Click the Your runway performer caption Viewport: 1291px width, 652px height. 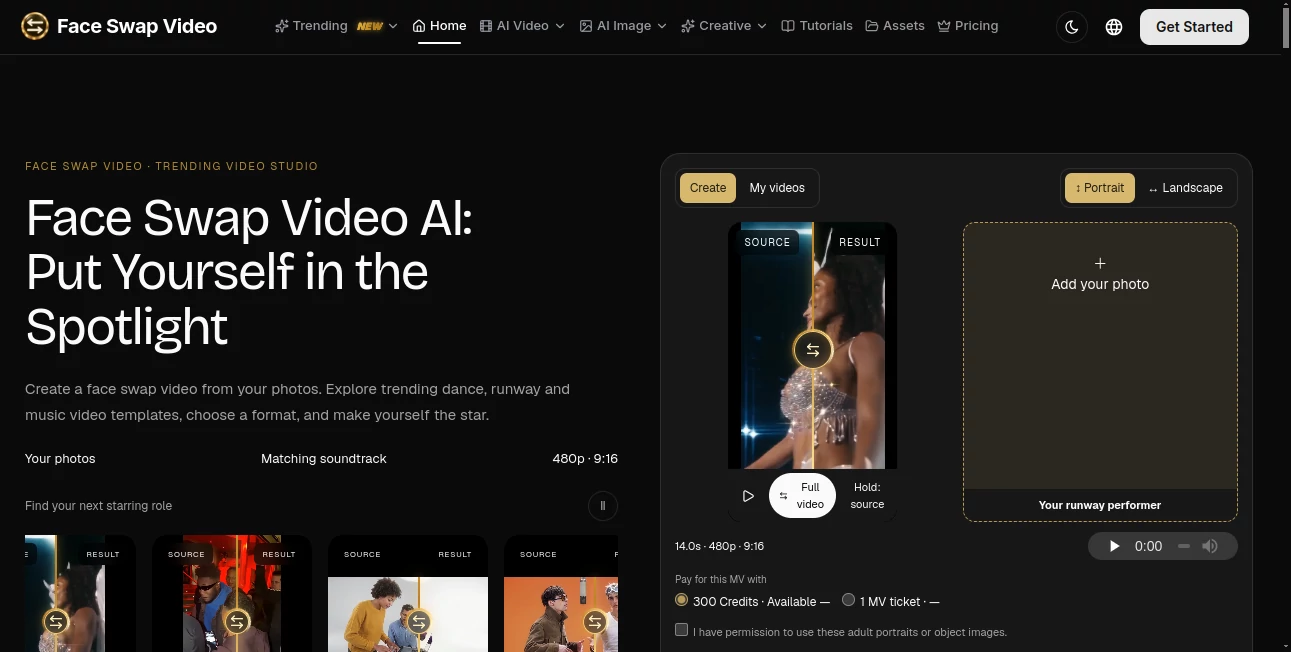[1100, 505]
